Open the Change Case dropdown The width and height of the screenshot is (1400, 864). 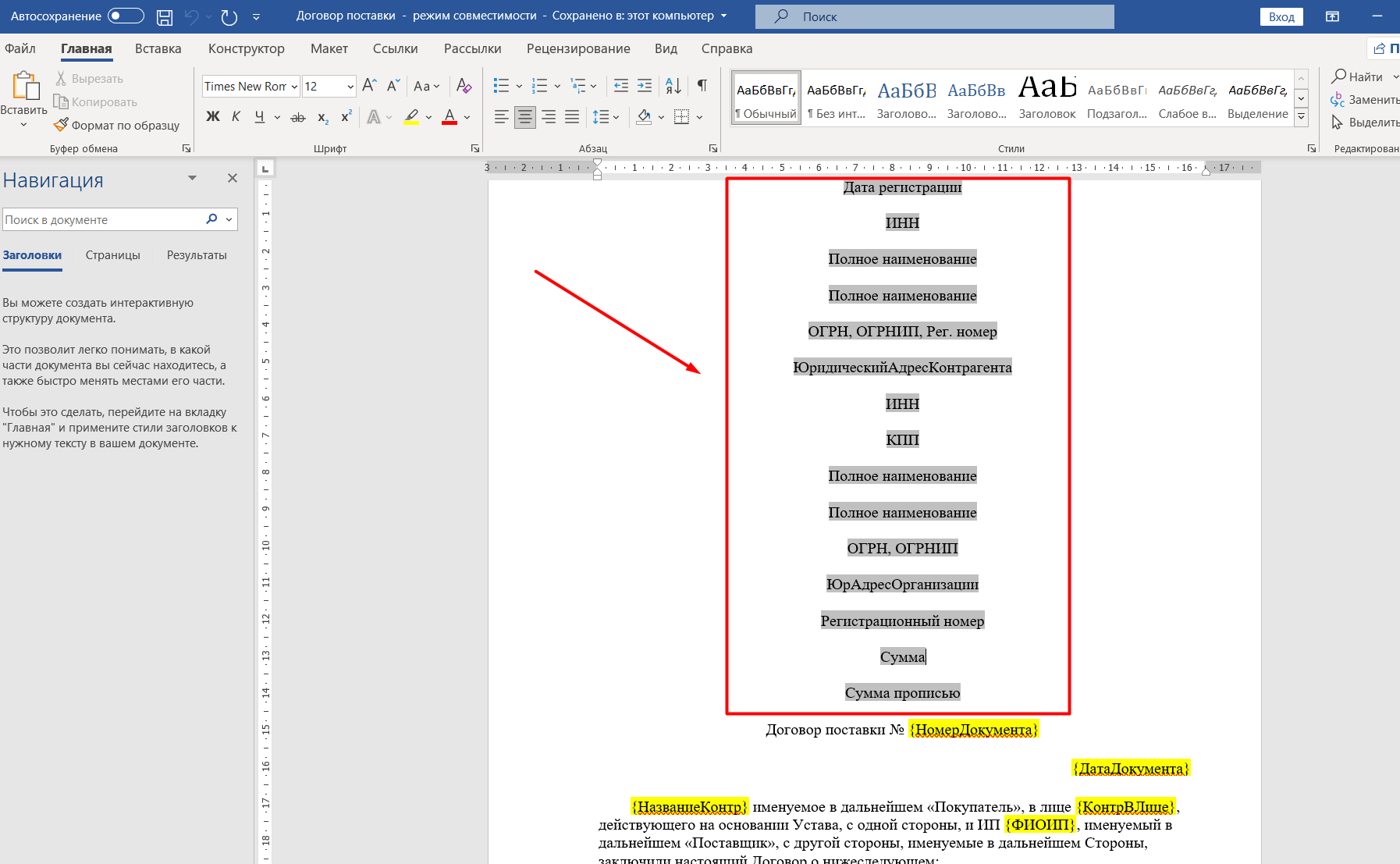pos(426,86)
